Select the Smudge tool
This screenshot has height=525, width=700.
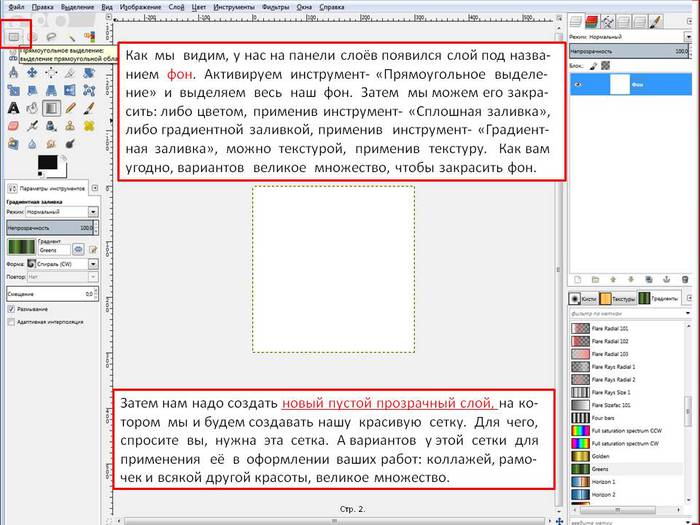tap(51, 144)
